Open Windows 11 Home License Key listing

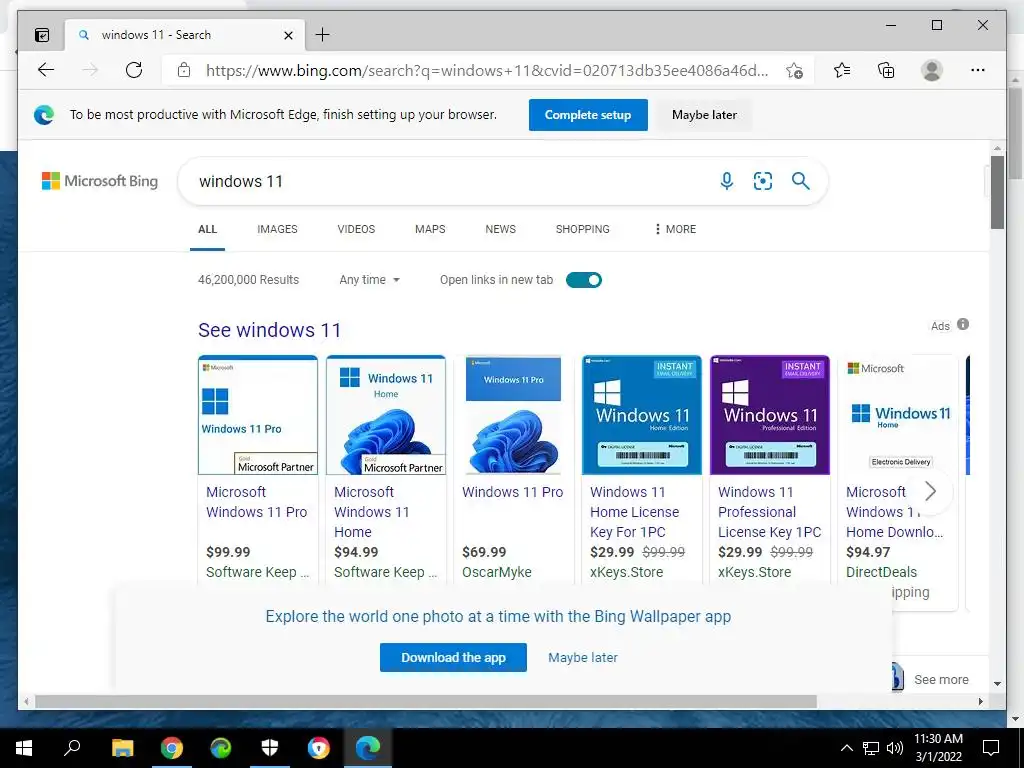tap(634, 512)
